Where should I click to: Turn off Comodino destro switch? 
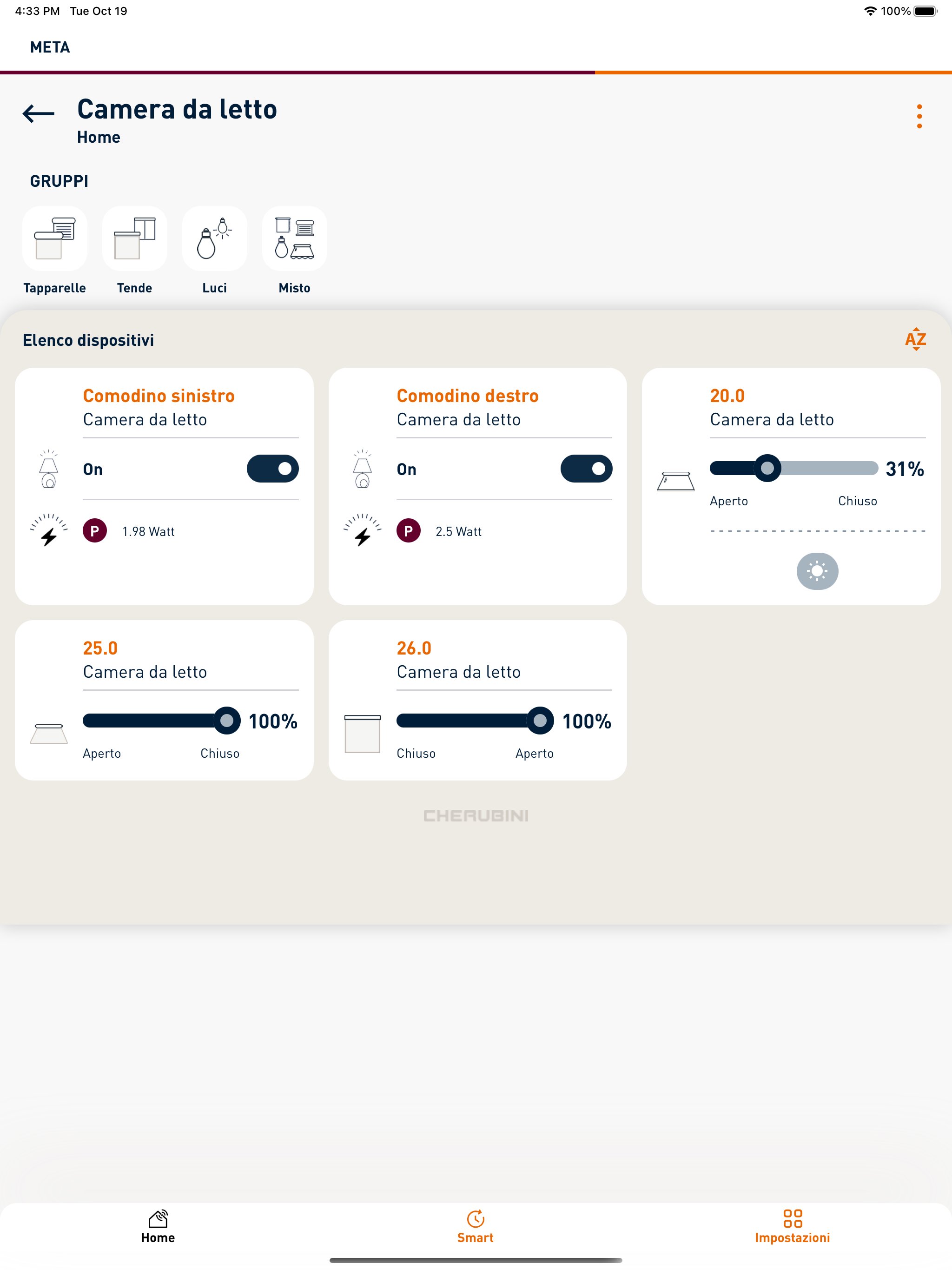click(586, 469)
